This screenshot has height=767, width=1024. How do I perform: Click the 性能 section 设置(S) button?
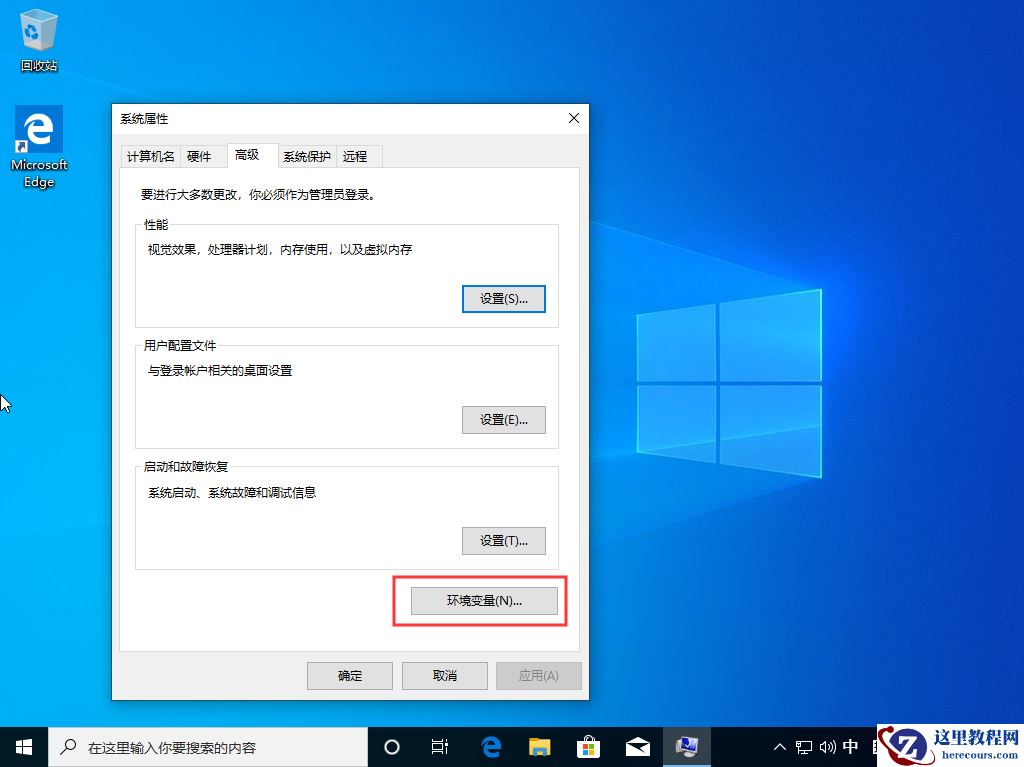tap(503, 298)
